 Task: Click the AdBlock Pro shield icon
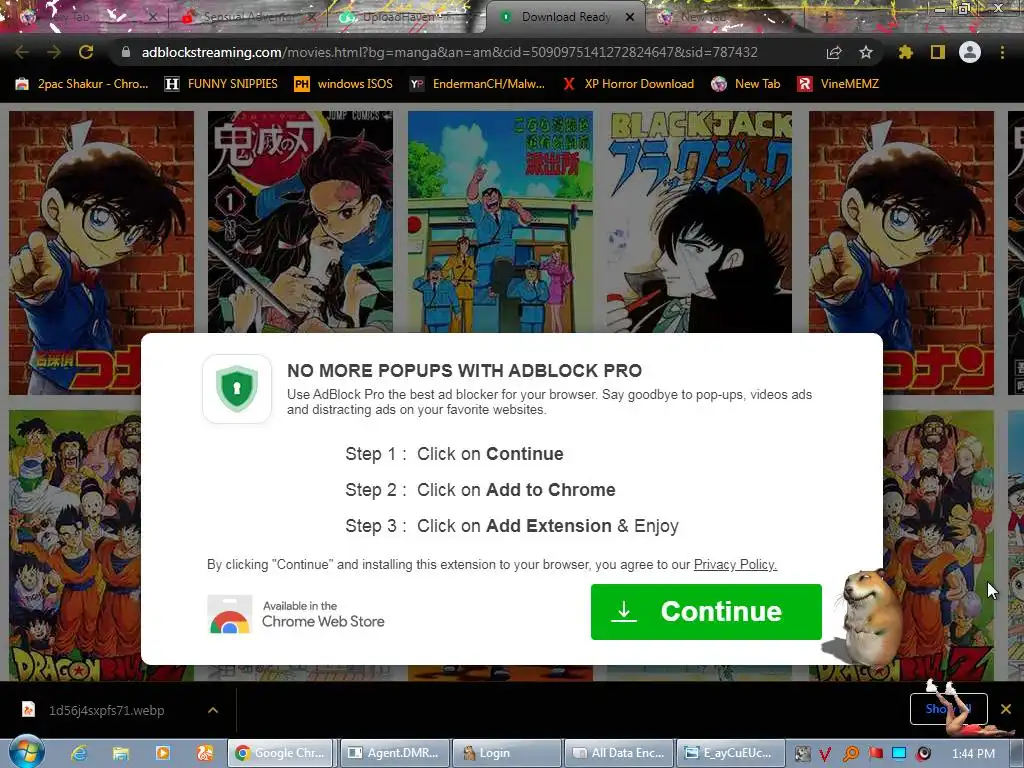pyautogui.click(x=236, y=389)
